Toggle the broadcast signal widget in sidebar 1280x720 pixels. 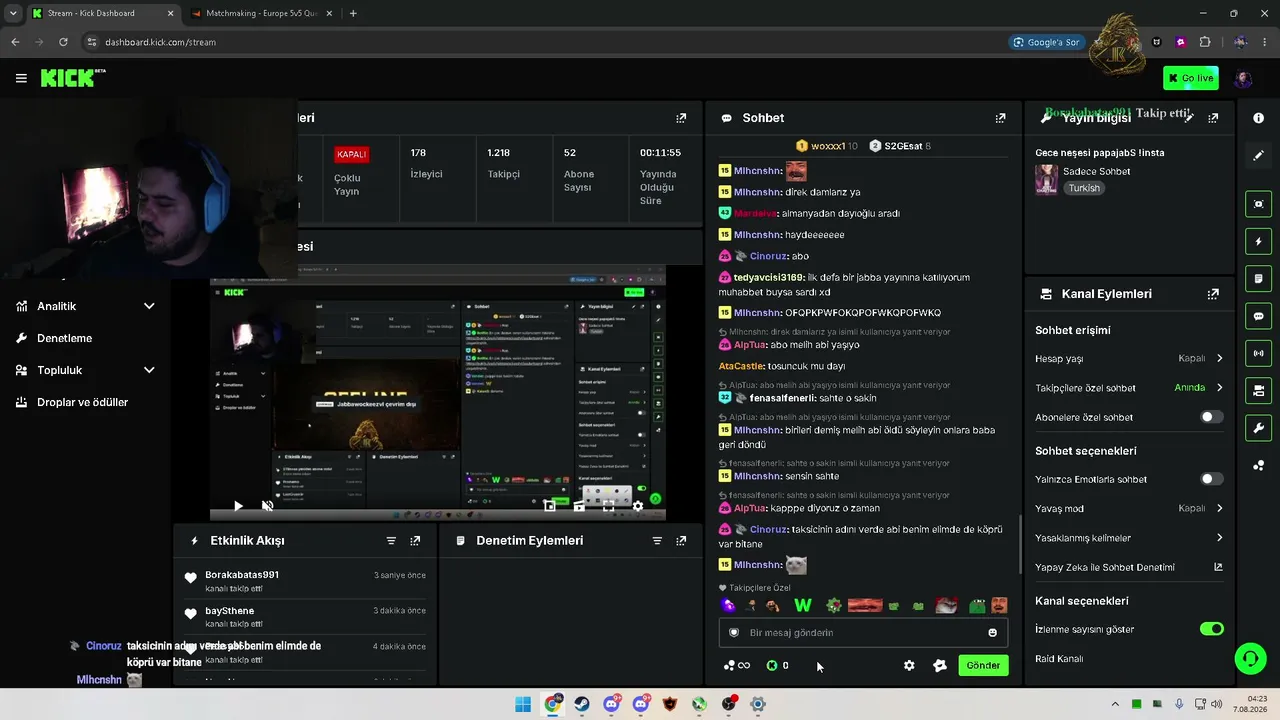pyautogui.click(x=1258, y=353)
